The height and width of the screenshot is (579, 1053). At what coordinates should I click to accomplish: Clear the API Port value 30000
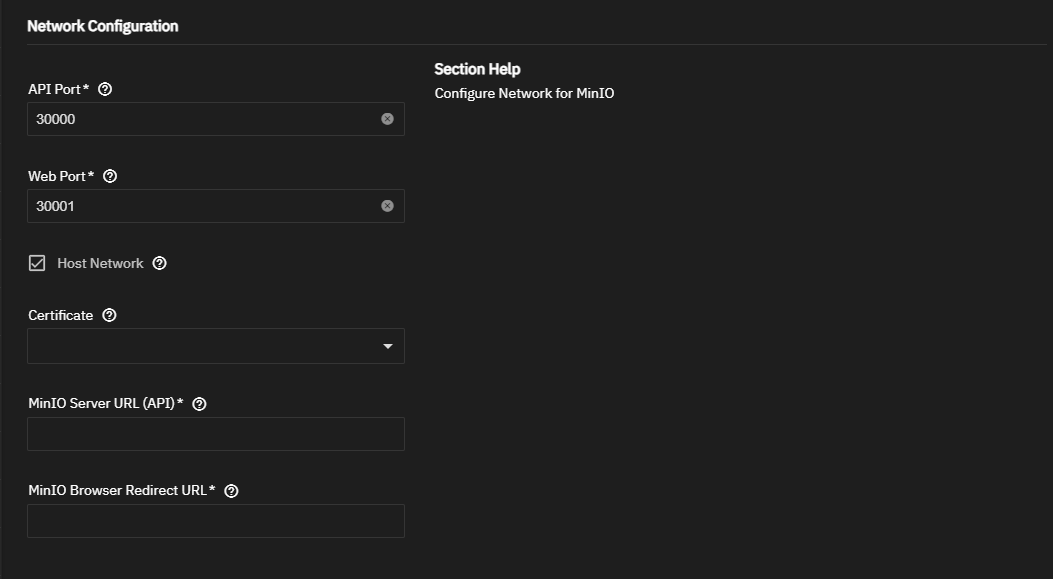click(x=387, y=119)
